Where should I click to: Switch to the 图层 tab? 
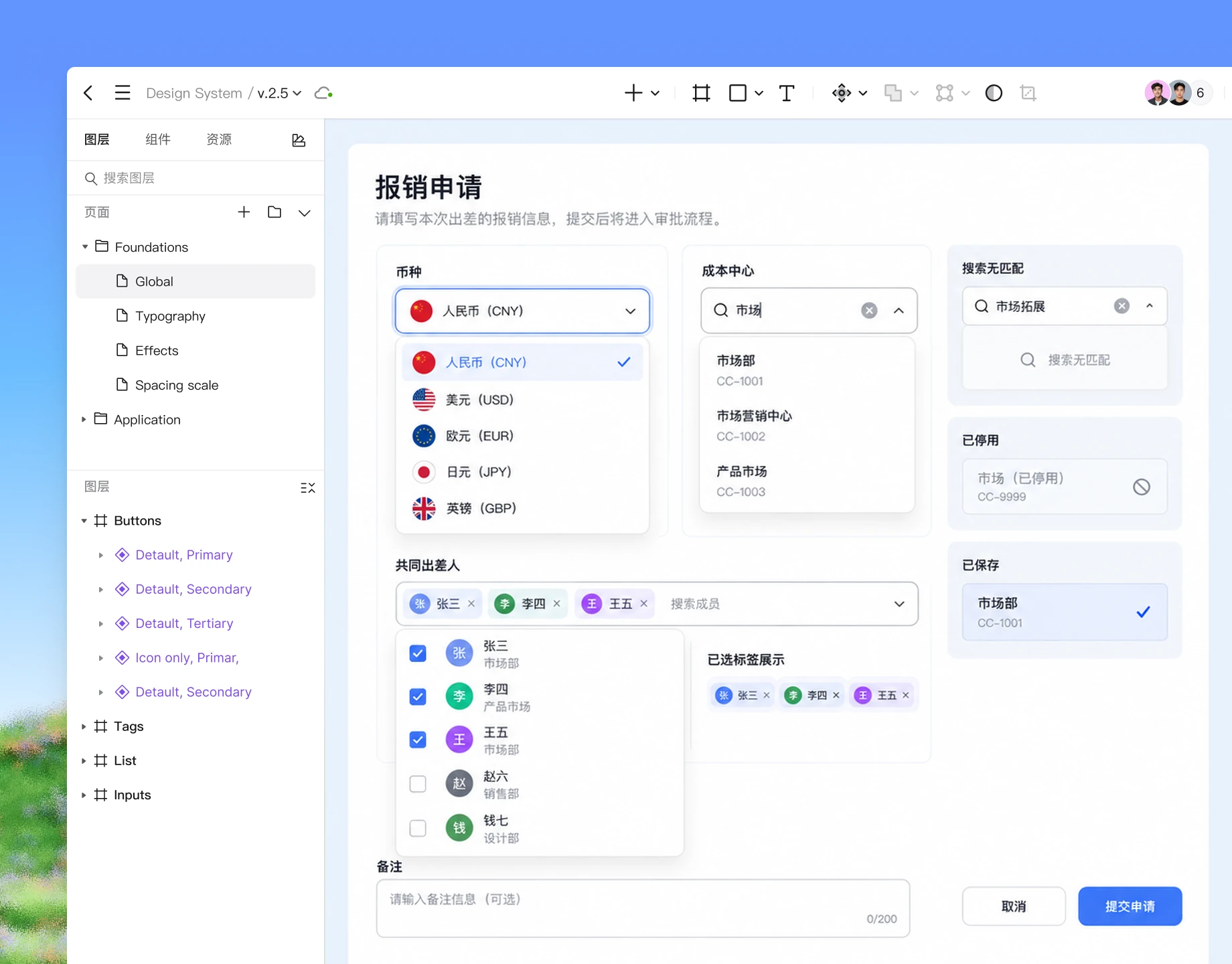pos(97,139)
